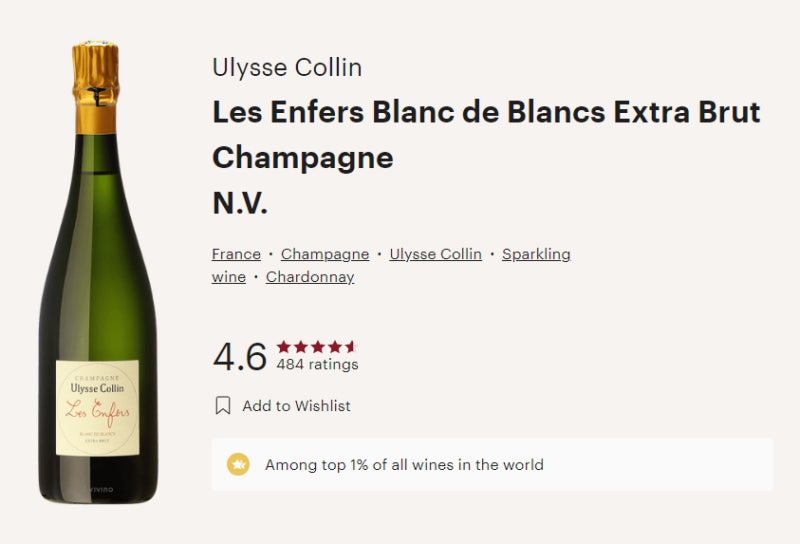Click the first red rating star
The image size is (800, 544).
[x=284, y=347]
